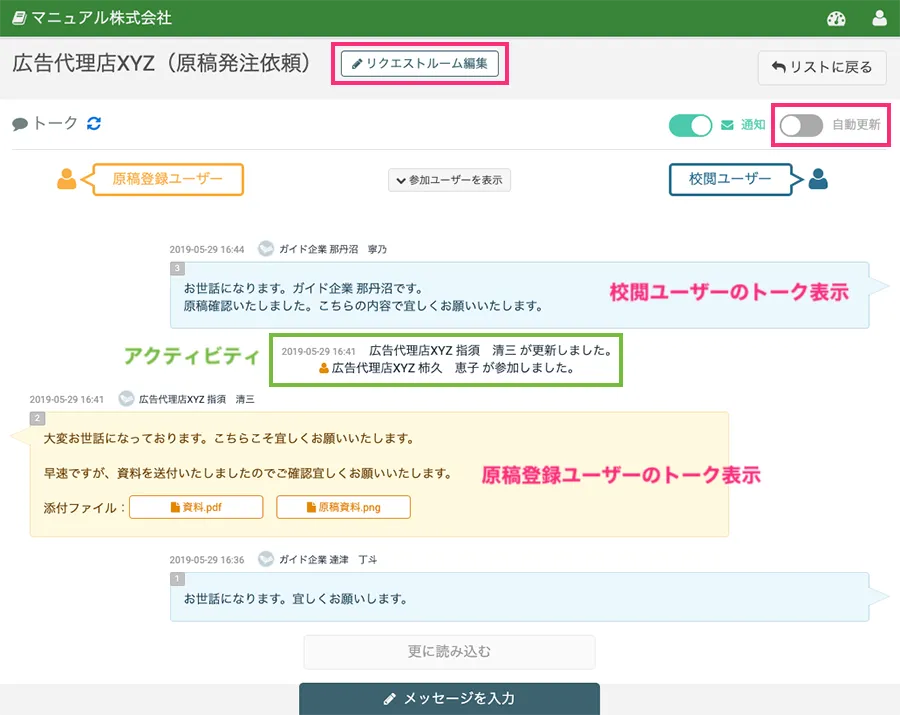The width and height of the screenshot is (900, 715).
Task: Click the envelope 通知 icon
Action: click(727, 125)
